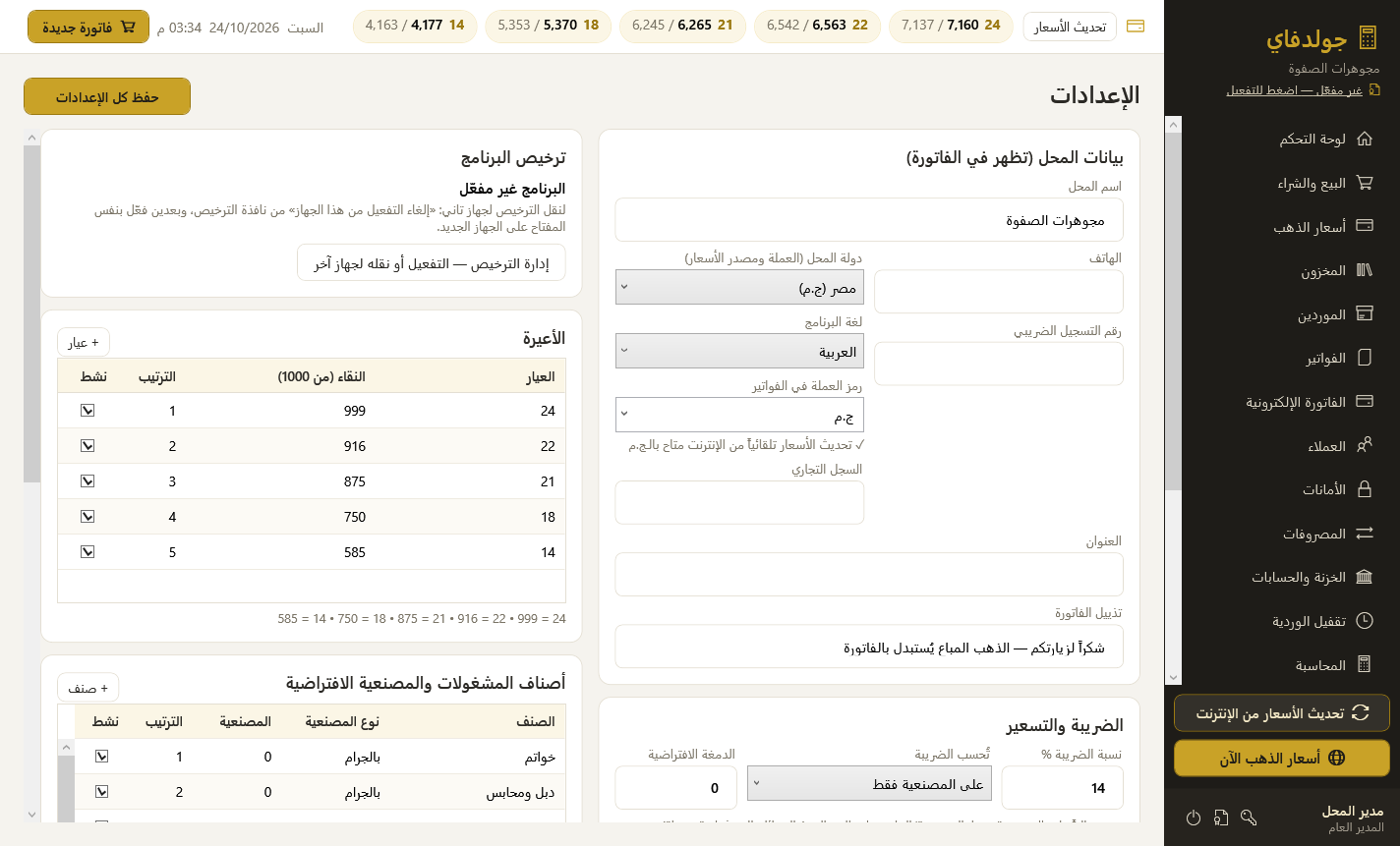1400x846 pixels.
Task: Click حفظ كل الإعدادات save button
Action: pos(107,97)
